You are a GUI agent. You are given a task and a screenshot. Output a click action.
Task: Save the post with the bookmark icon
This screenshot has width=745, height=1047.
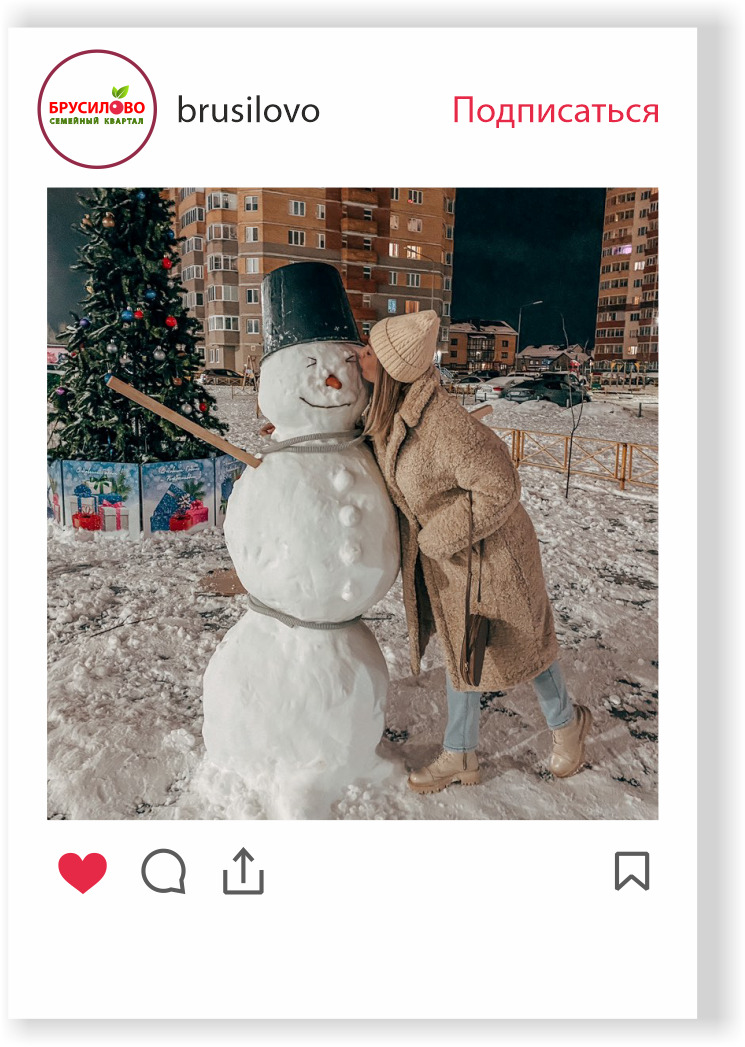click(632, 871)
